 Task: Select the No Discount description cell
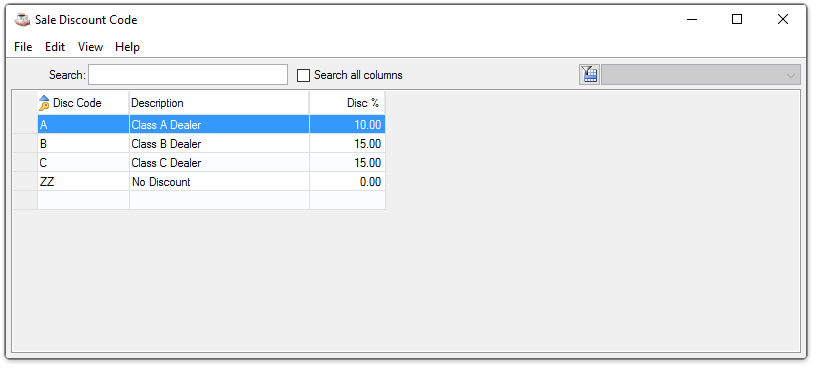click(219, 182)
